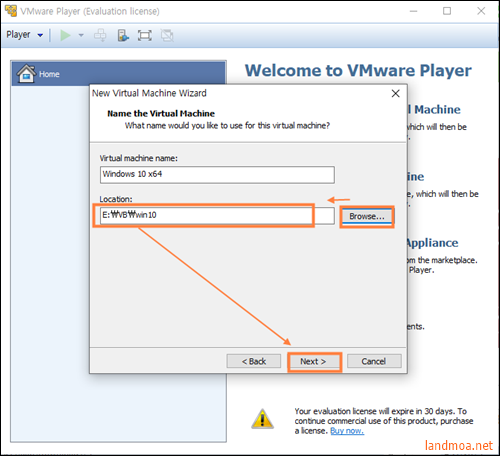Click the full screen mode toolbar icon
The width and height of the screenshot is (500, 456).
tap(145, 35)
